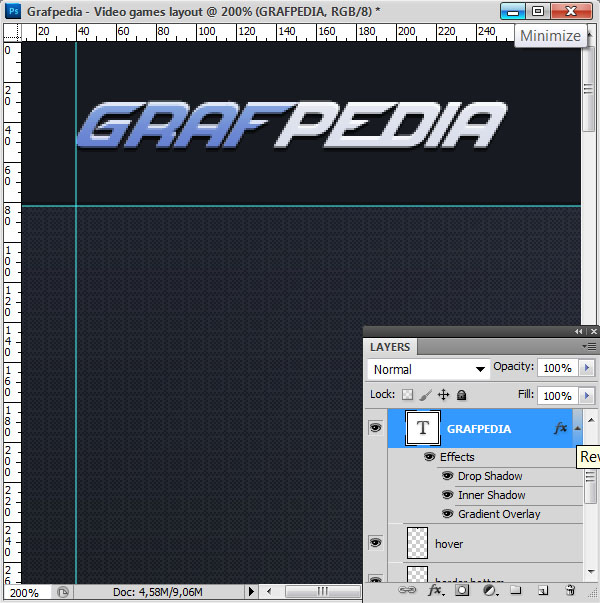The height and width of the screenshot is (603, 600).
Task: Click the Effects label
Action: click(x=457, y=457)
